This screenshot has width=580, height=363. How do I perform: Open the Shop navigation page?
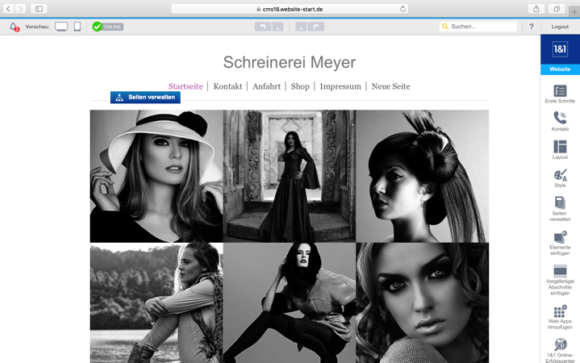300,86
